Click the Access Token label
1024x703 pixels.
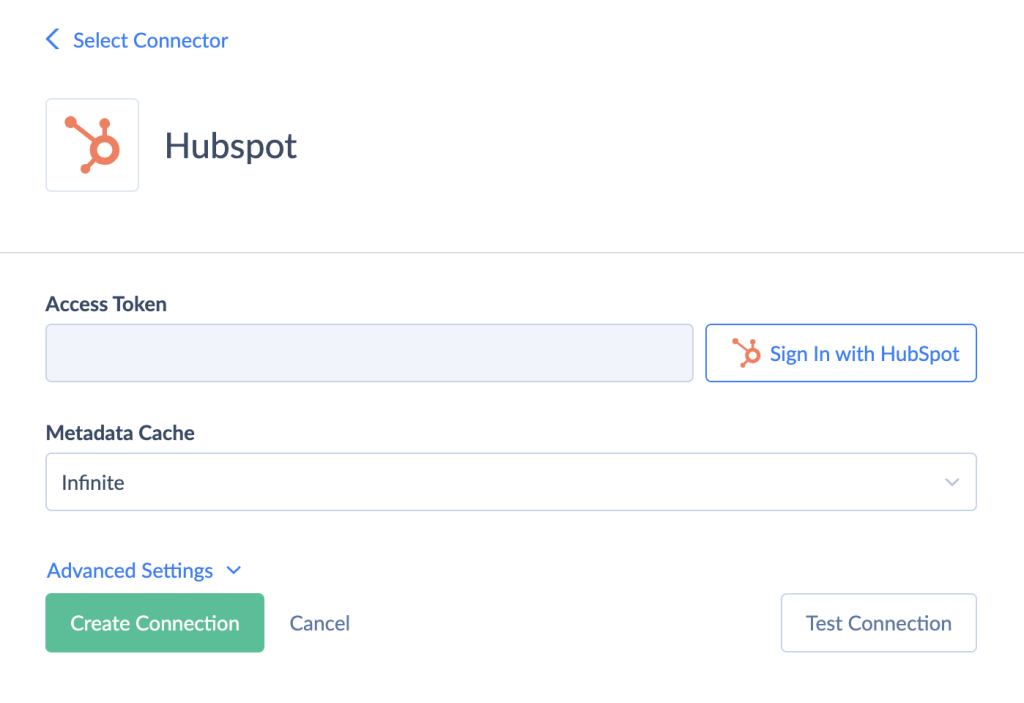tap(106, 304)
